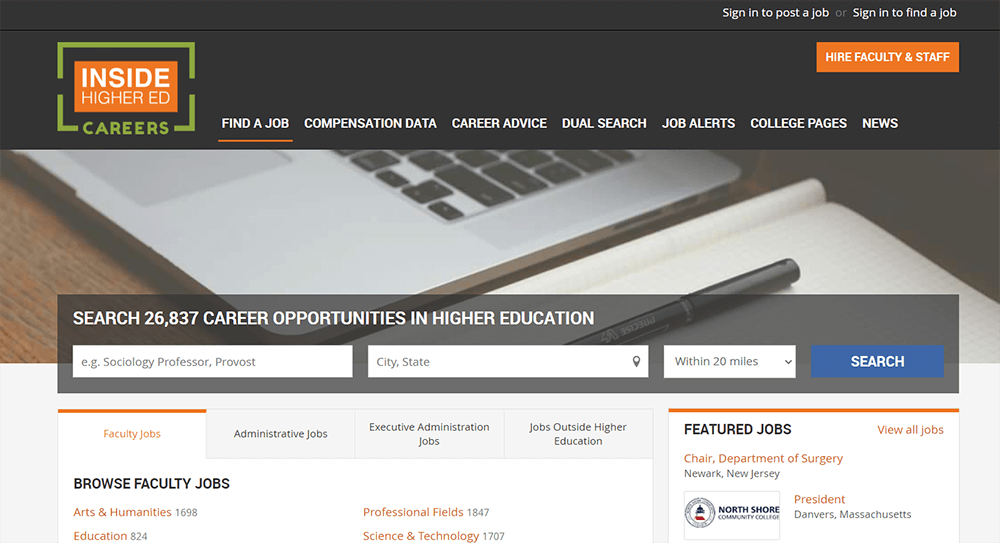This screenshot has width=1000, height=543.
Task: Open the News menu item
Action: tap(880, 124)
